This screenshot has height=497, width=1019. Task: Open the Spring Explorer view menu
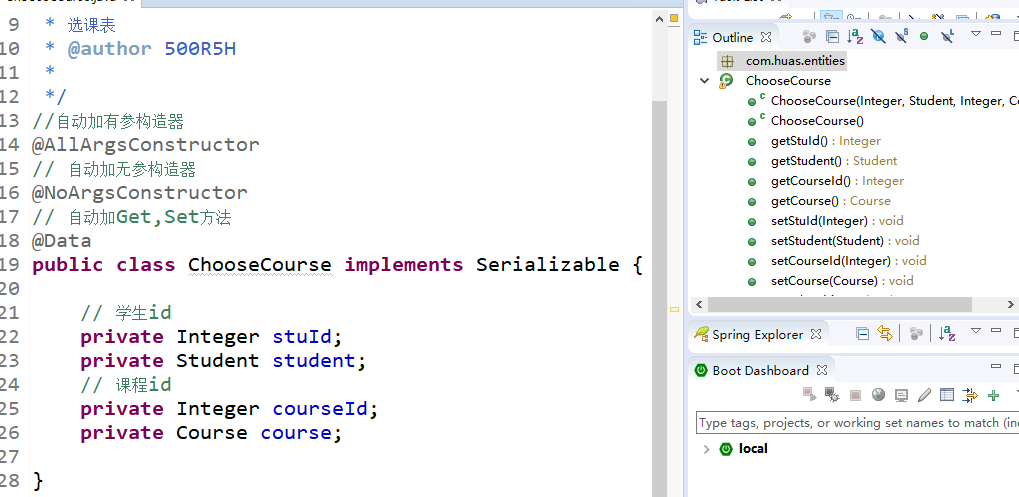click(x=975, y=331)
